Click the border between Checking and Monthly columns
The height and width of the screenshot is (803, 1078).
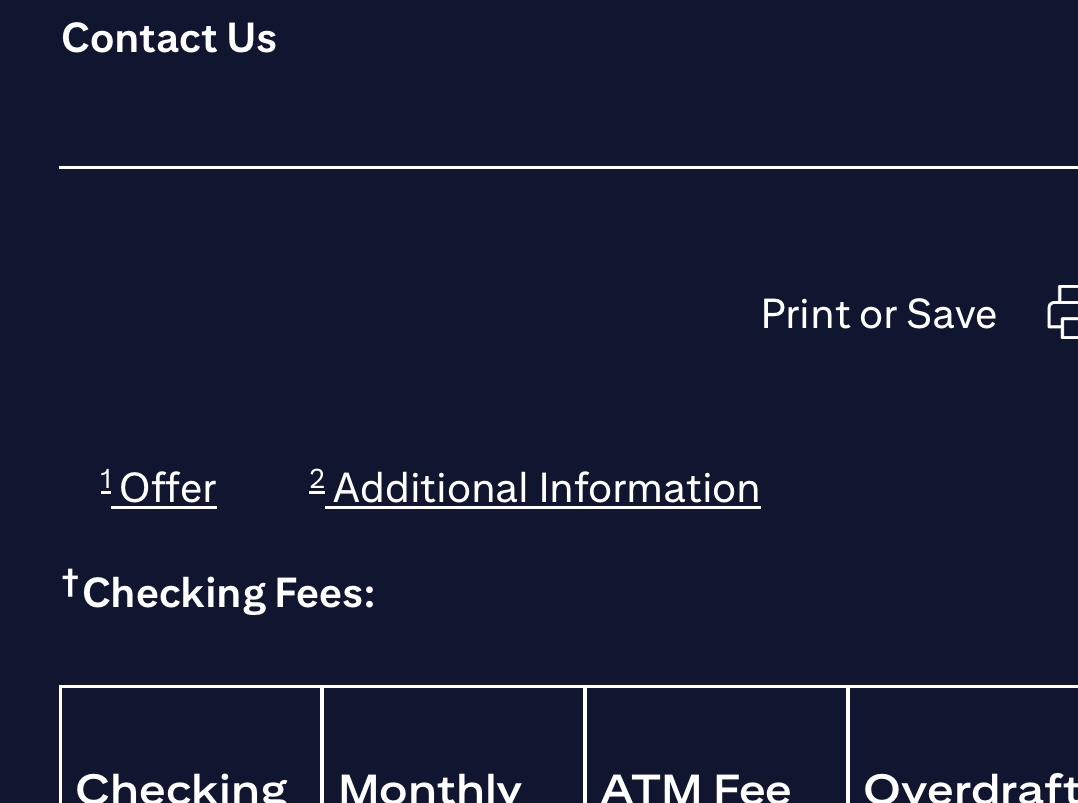[x=322, y=746]
